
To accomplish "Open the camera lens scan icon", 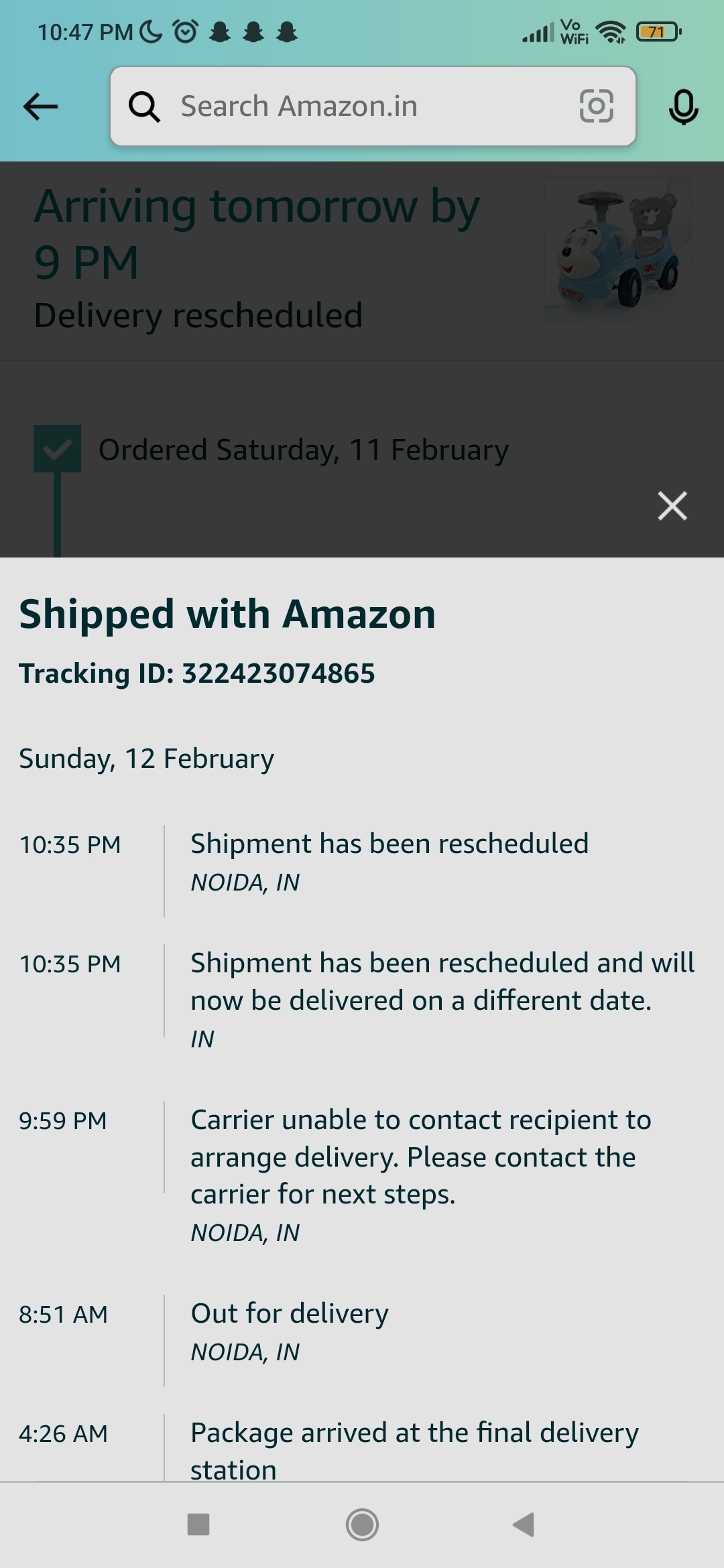I will coord(596,107).
